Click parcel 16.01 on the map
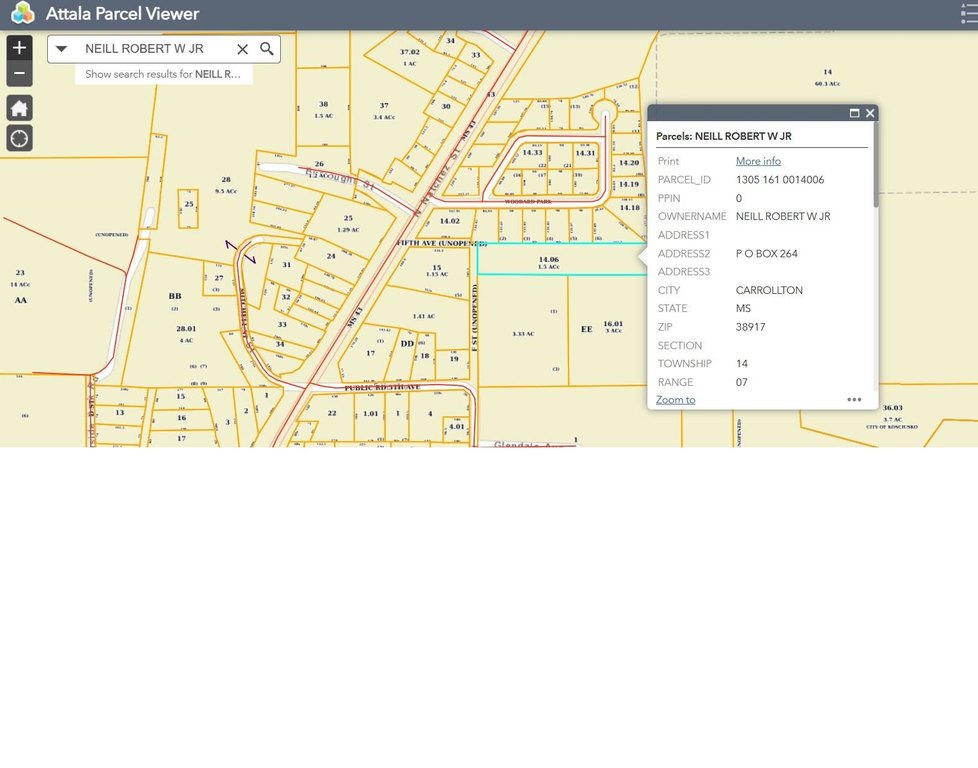Image resolution: width=978 pixels, height=768 pixels. [612, 324]
